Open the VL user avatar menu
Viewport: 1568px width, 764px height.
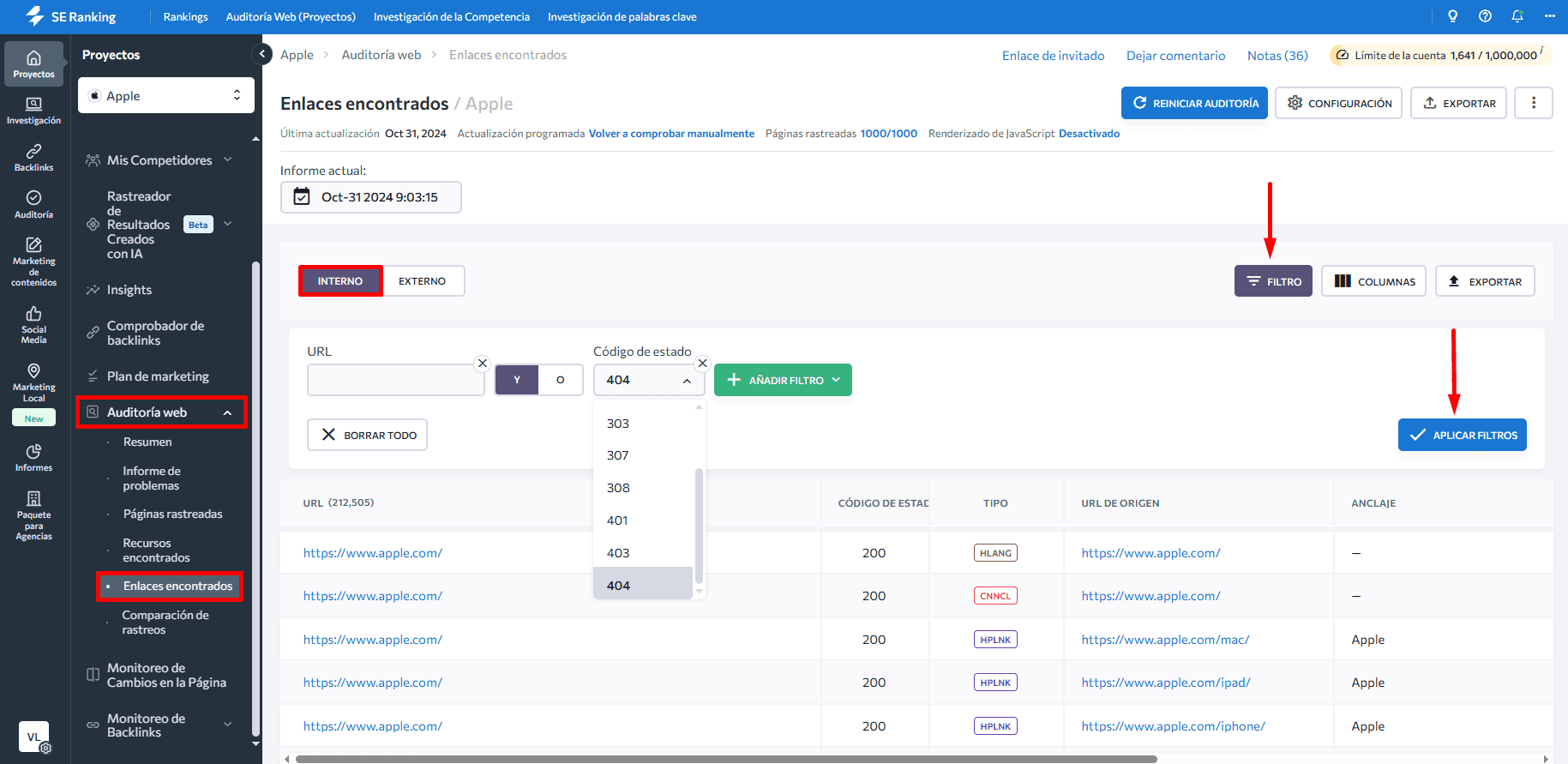tap(33, 737)
